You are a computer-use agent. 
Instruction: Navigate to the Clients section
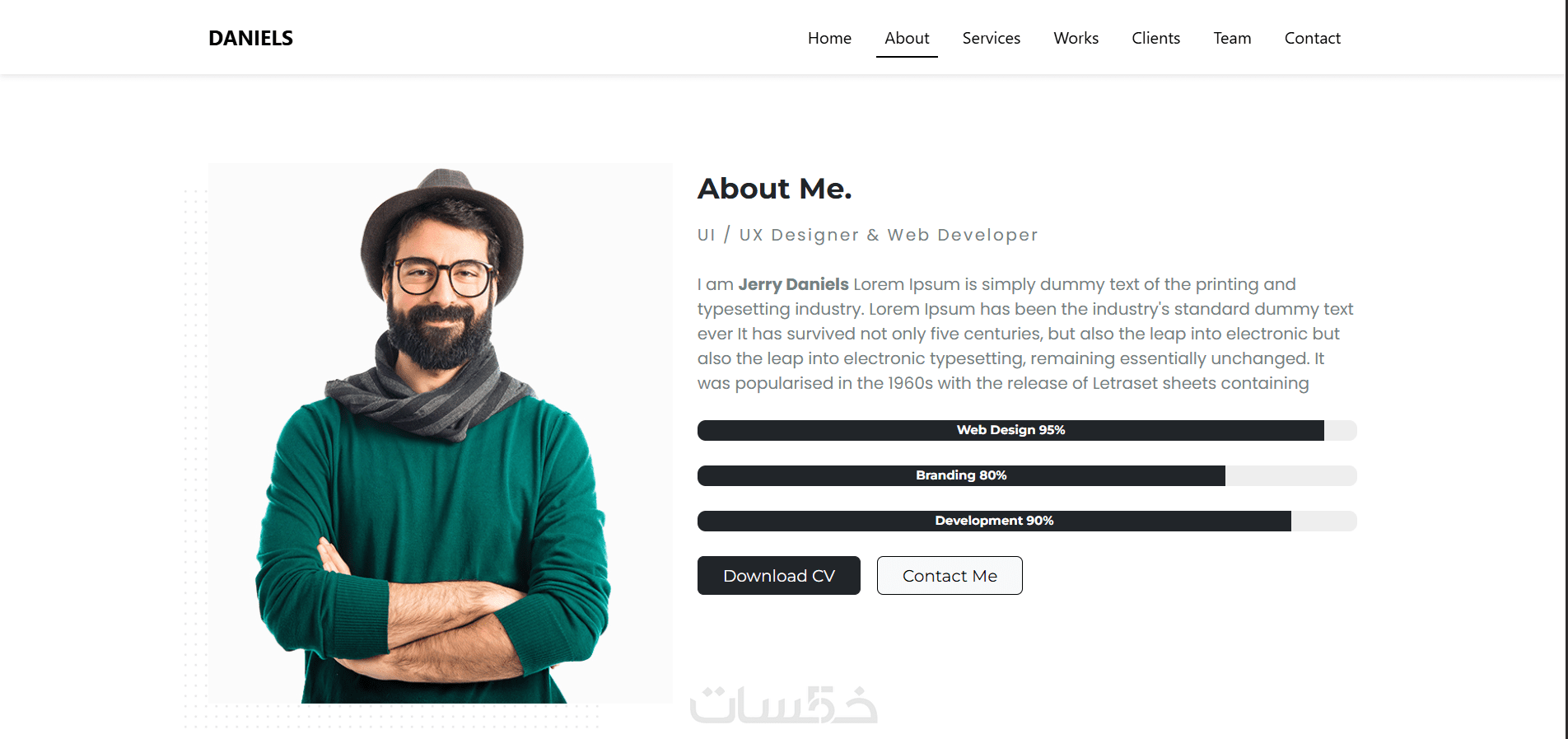coord(1155,38)
